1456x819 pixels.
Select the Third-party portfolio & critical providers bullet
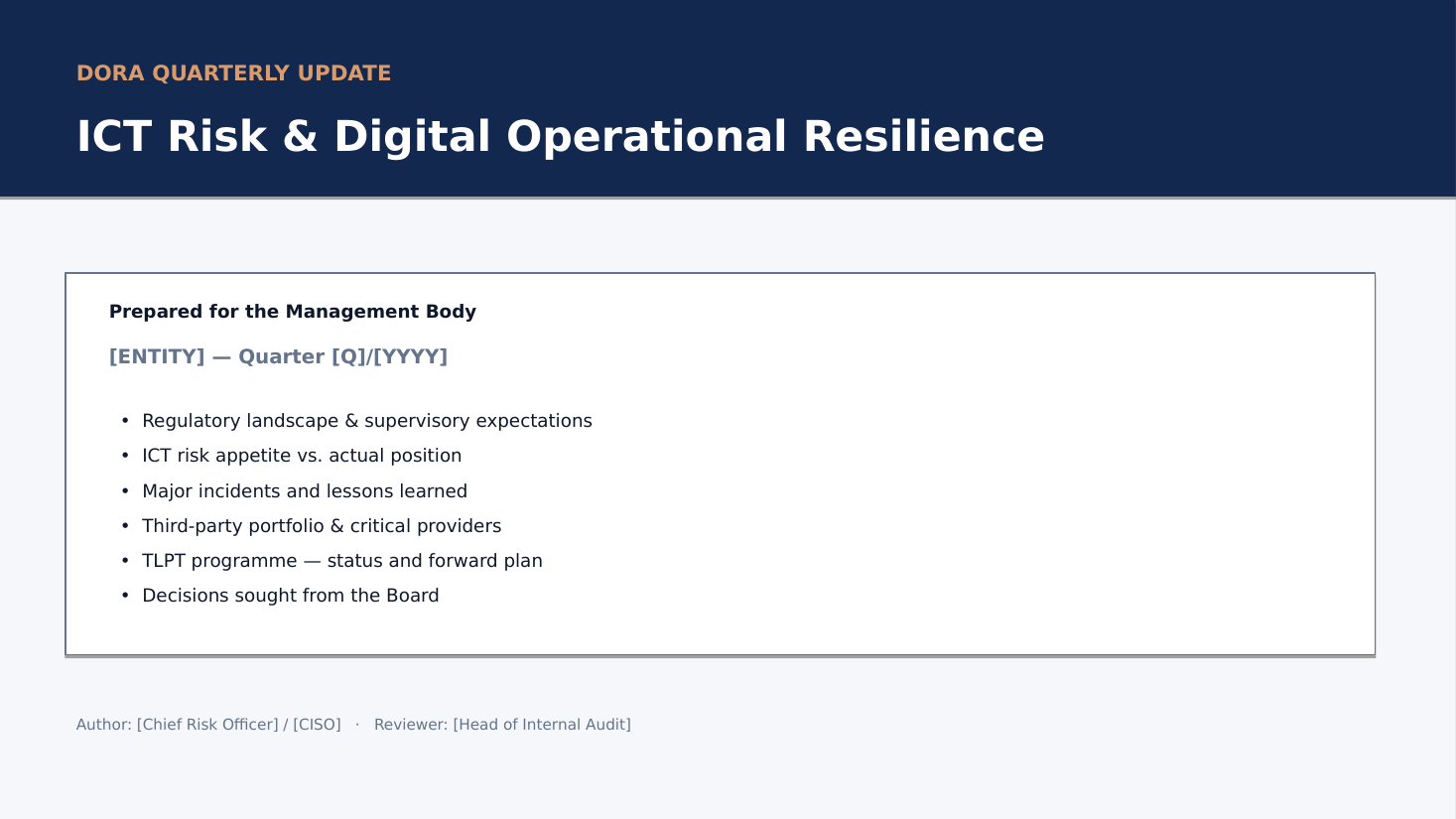click(322, 526)
